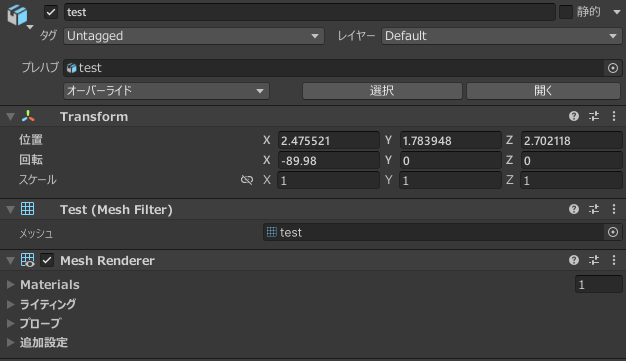Open Mesh Filter help reference icon

point(574,209)
